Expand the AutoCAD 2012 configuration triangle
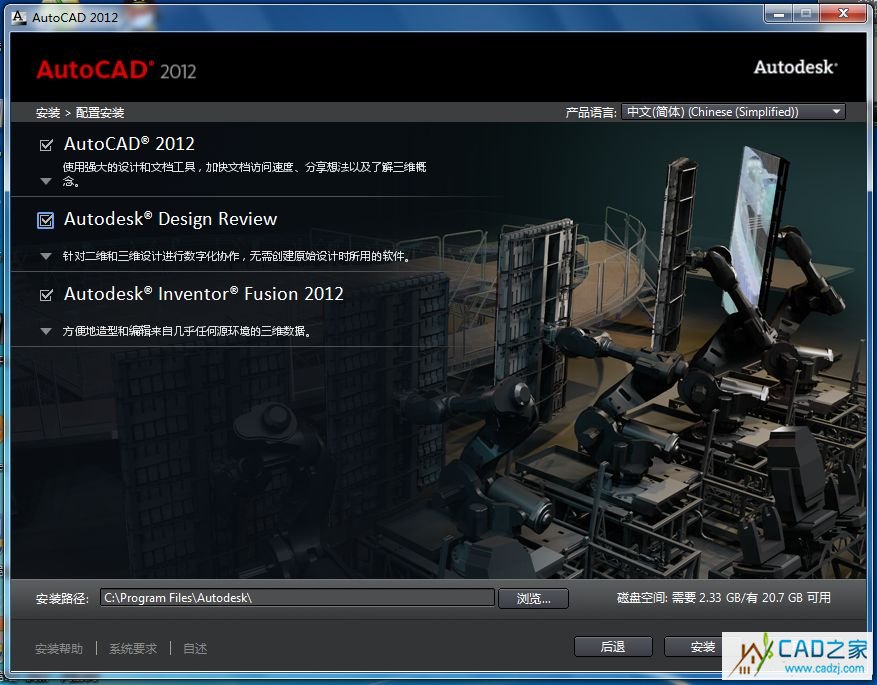This screenshot has height=685, width=877. pyautogui.click(x=45, y=181)
